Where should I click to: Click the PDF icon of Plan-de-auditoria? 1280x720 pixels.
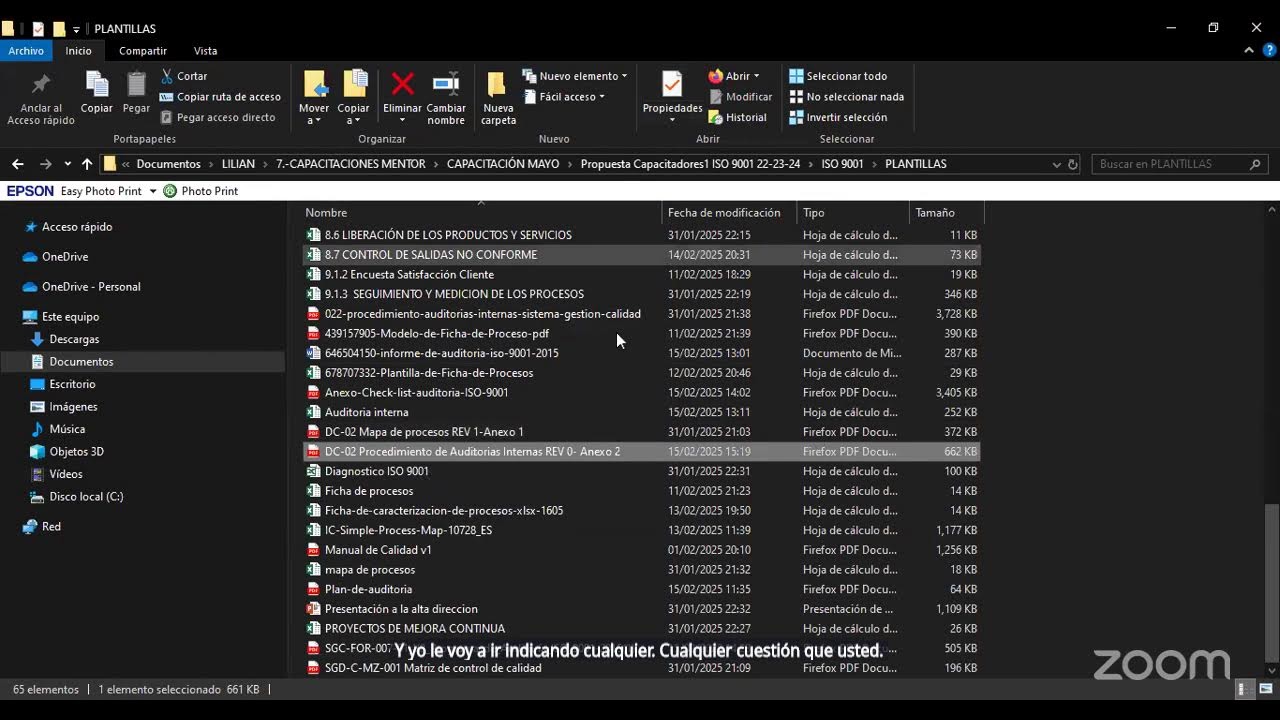(x=313, y=589)
